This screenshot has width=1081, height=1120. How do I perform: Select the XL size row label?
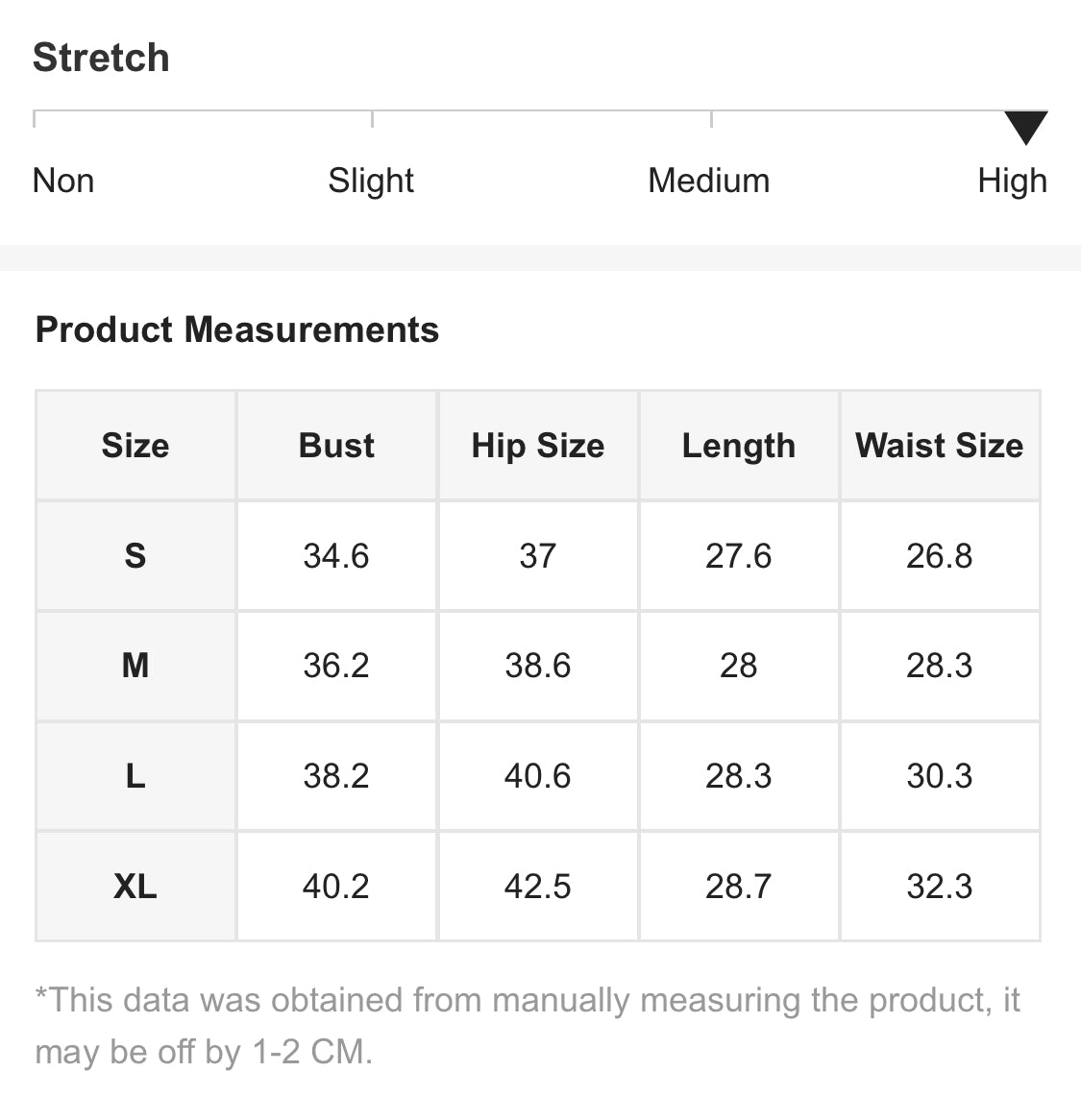pos(135,887)
